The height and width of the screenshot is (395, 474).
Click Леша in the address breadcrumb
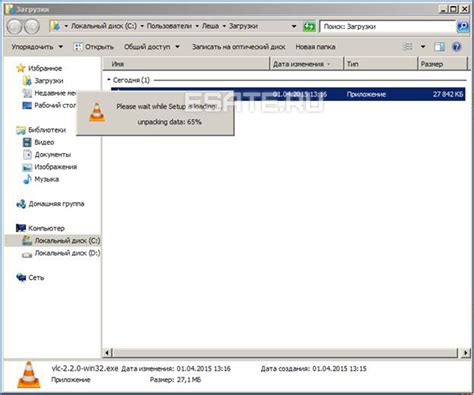click(211, 26)
